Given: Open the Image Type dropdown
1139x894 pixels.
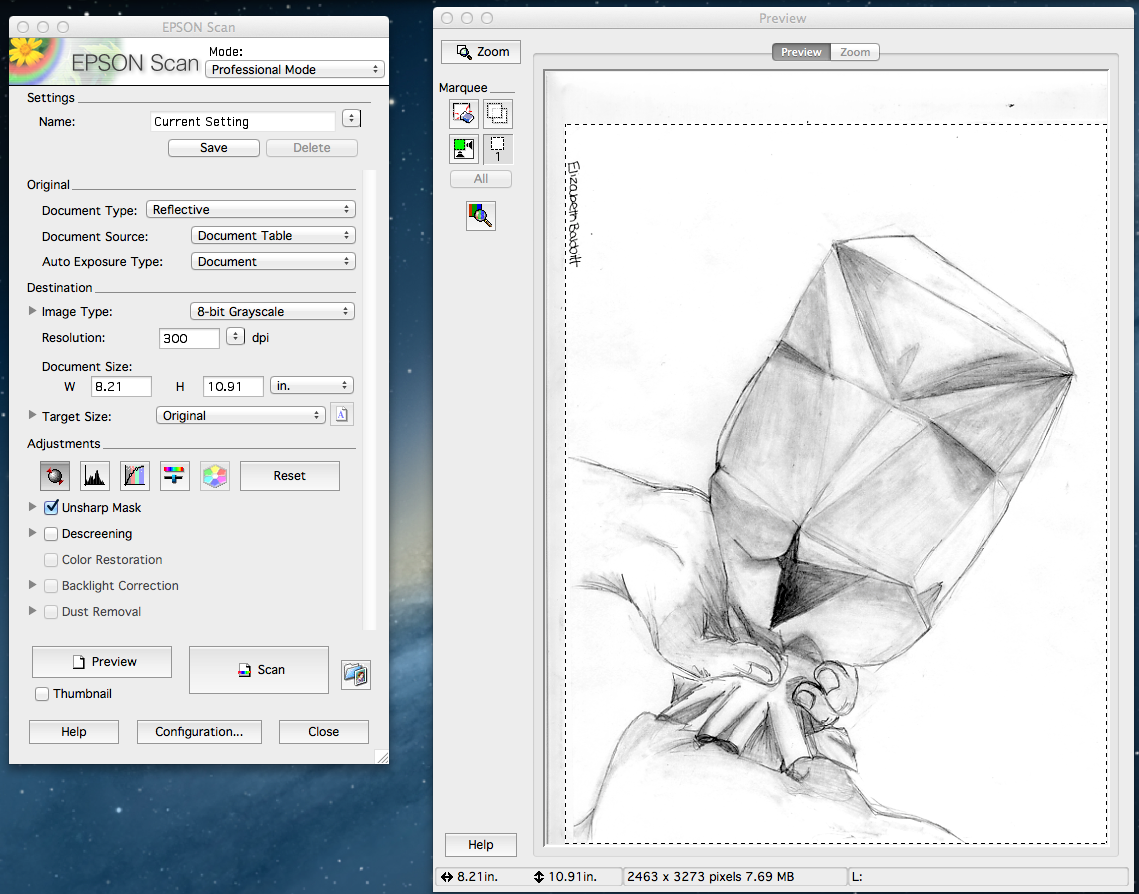Looking at the screenshot, I should click(272, 311).
